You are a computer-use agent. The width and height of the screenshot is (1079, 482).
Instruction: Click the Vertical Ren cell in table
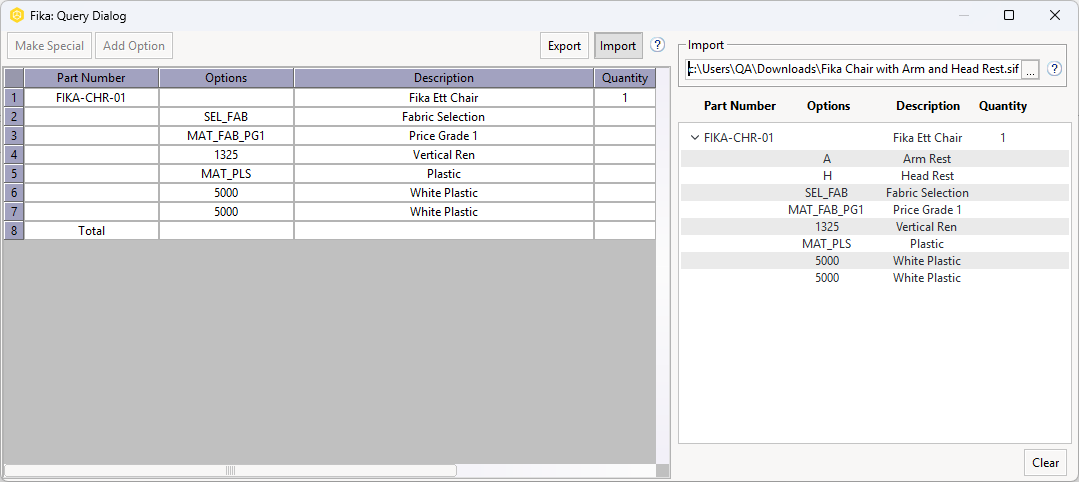[x=444, y=155]
